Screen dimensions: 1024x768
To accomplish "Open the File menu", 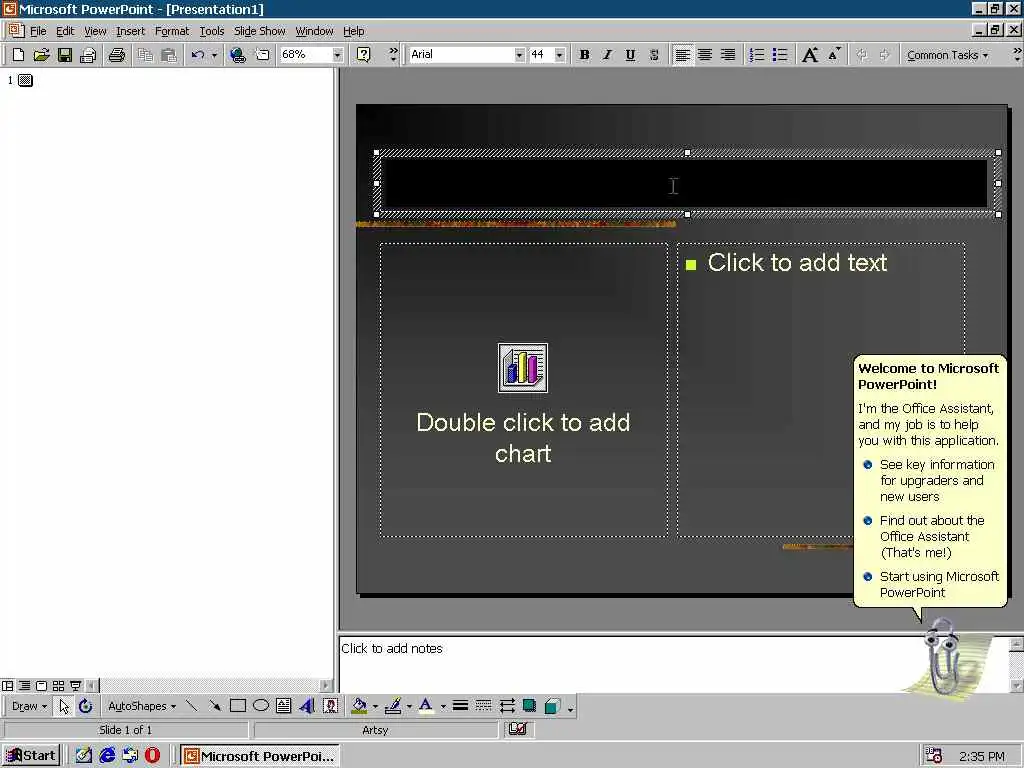I will tap(38, 31).
